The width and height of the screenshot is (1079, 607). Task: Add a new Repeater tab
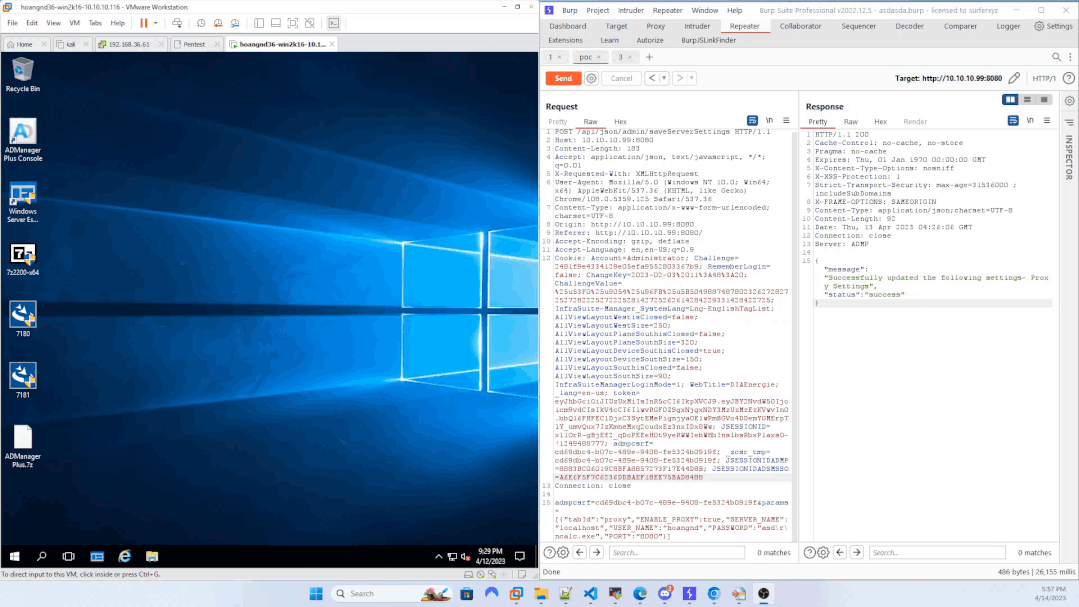point(649,57)
